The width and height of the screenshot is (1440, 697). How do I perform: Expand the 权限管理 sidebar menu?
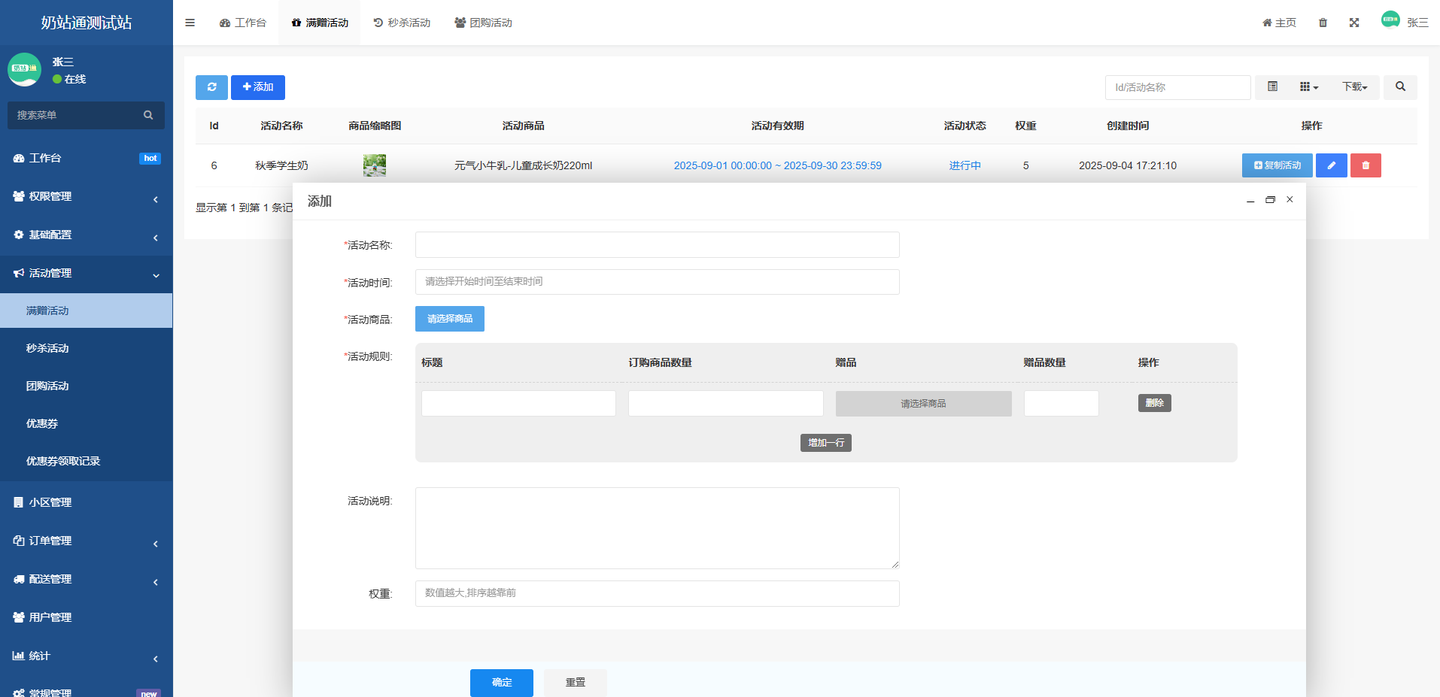pos(86,197)
